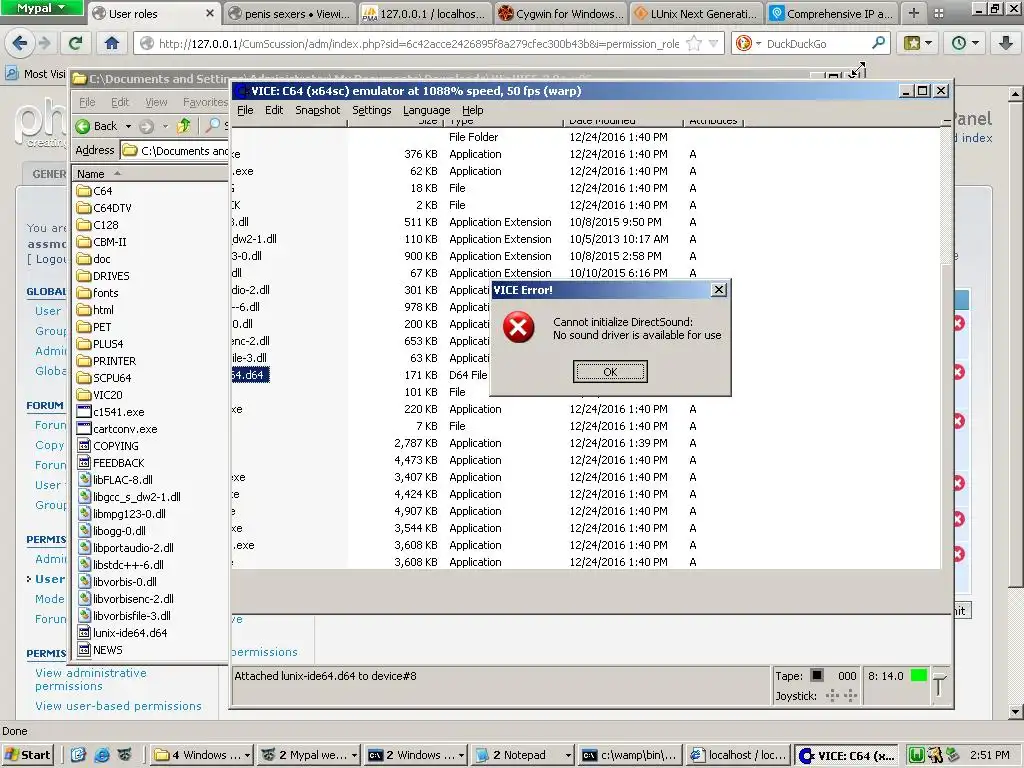Click the Internet Explorer quick launch icon
Image resolution: width=1024 pixels, height=768 pixels.
(102, 755)
